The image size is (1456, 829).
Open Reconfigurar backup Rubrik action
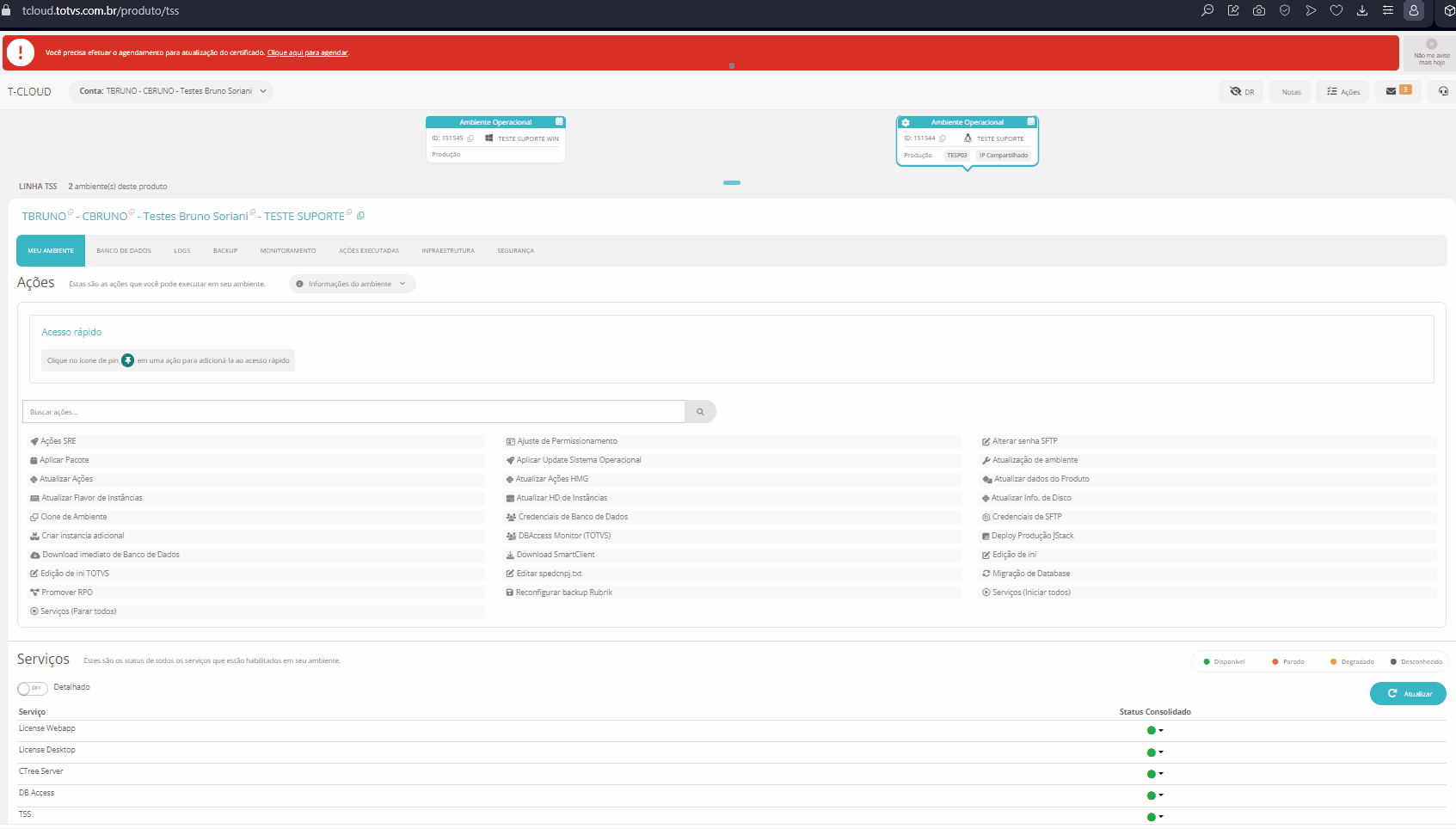(559, 593)
